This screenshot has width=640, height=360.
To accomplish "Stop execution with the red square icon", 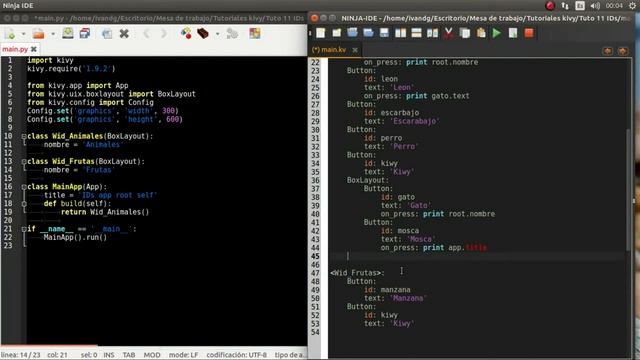I will (x=529, y=33).
